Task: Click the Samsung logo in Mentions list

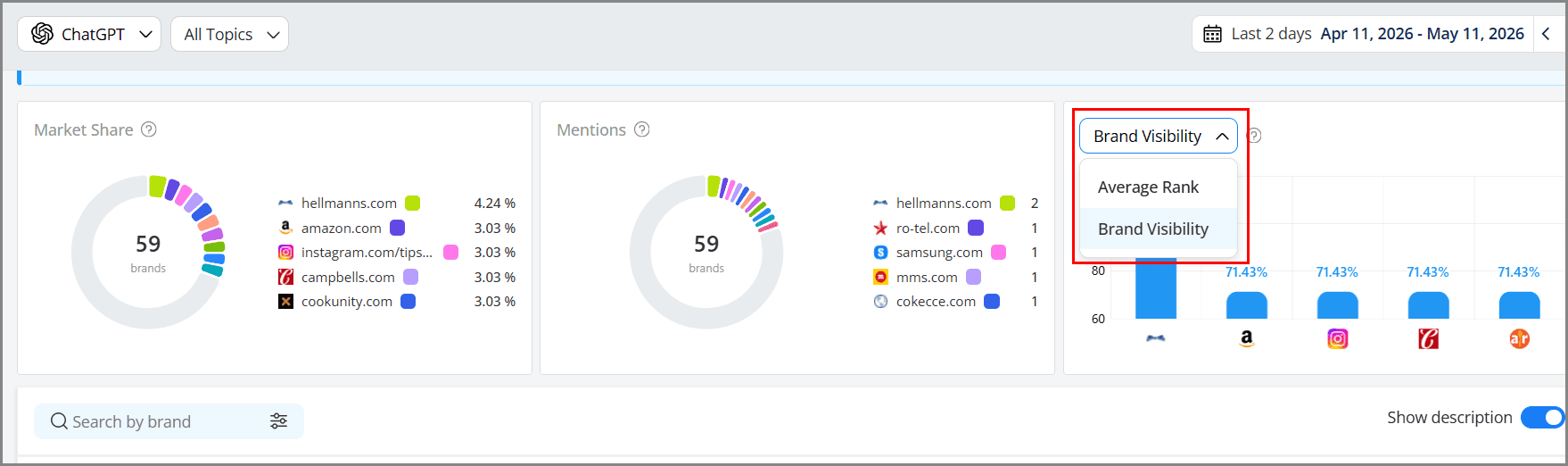Action: 880,253
